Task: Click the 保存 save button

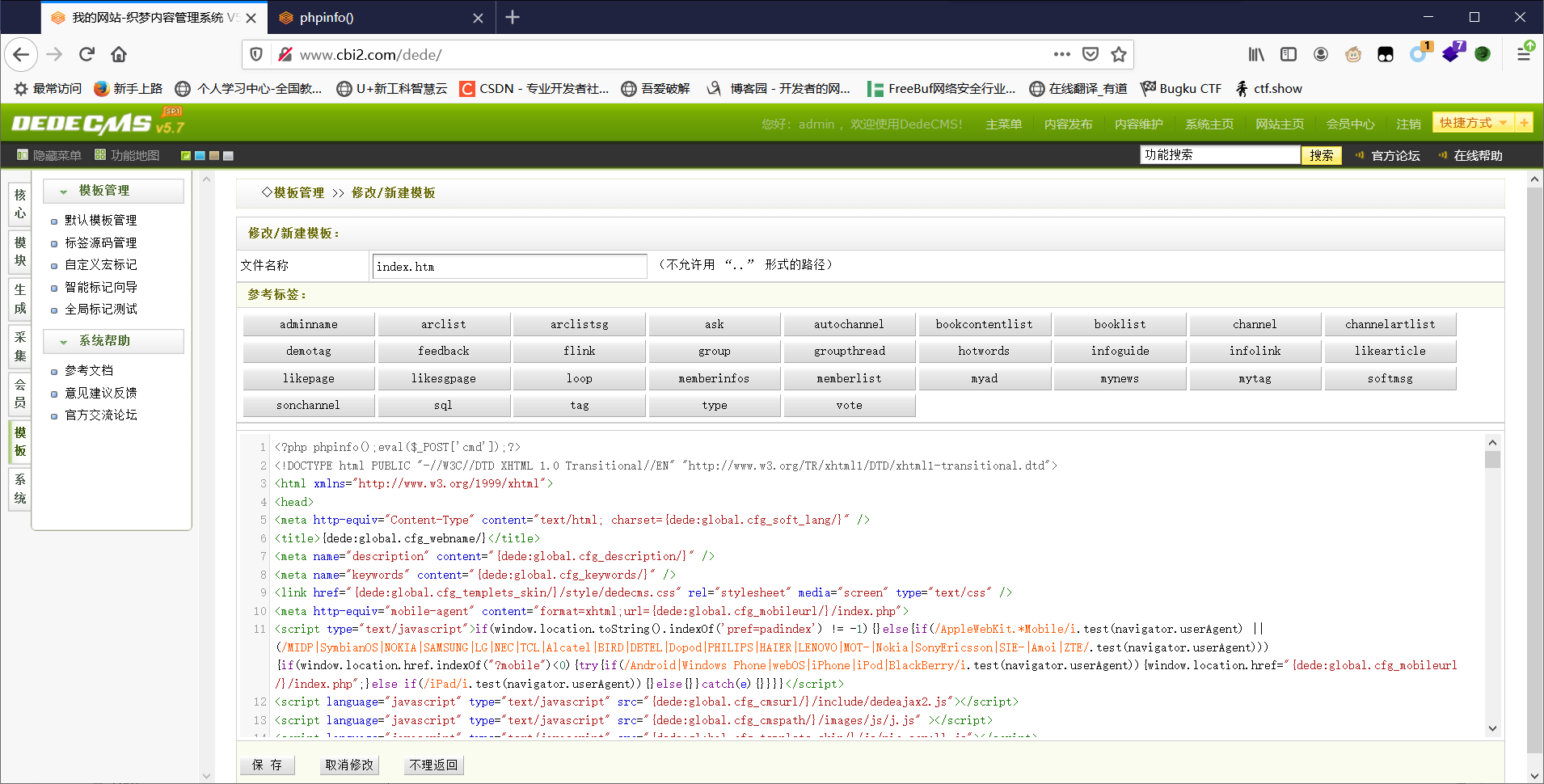Action: pos(267,765)
